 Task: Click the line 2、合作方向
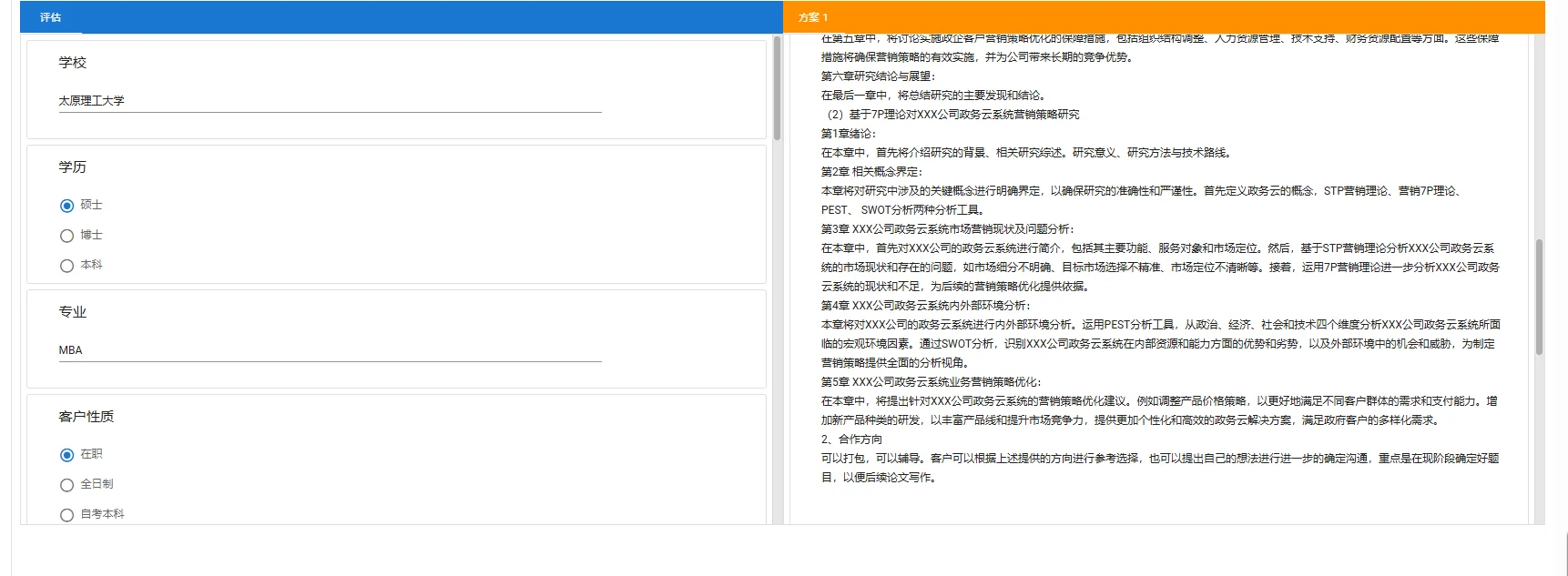click(851, 440)
